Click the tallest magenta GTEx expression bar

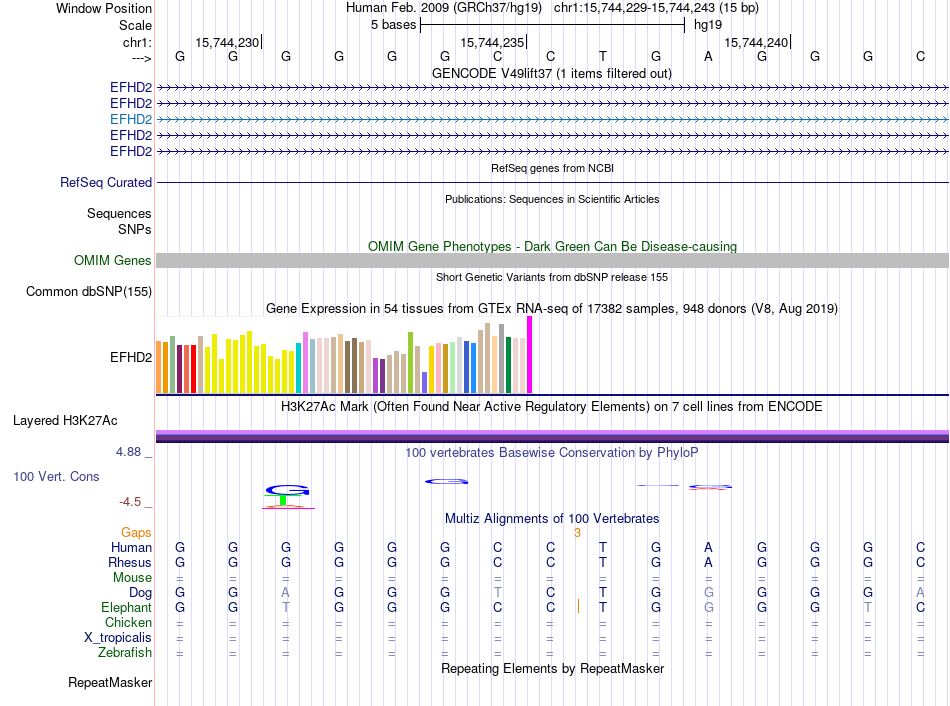[530, 355]
